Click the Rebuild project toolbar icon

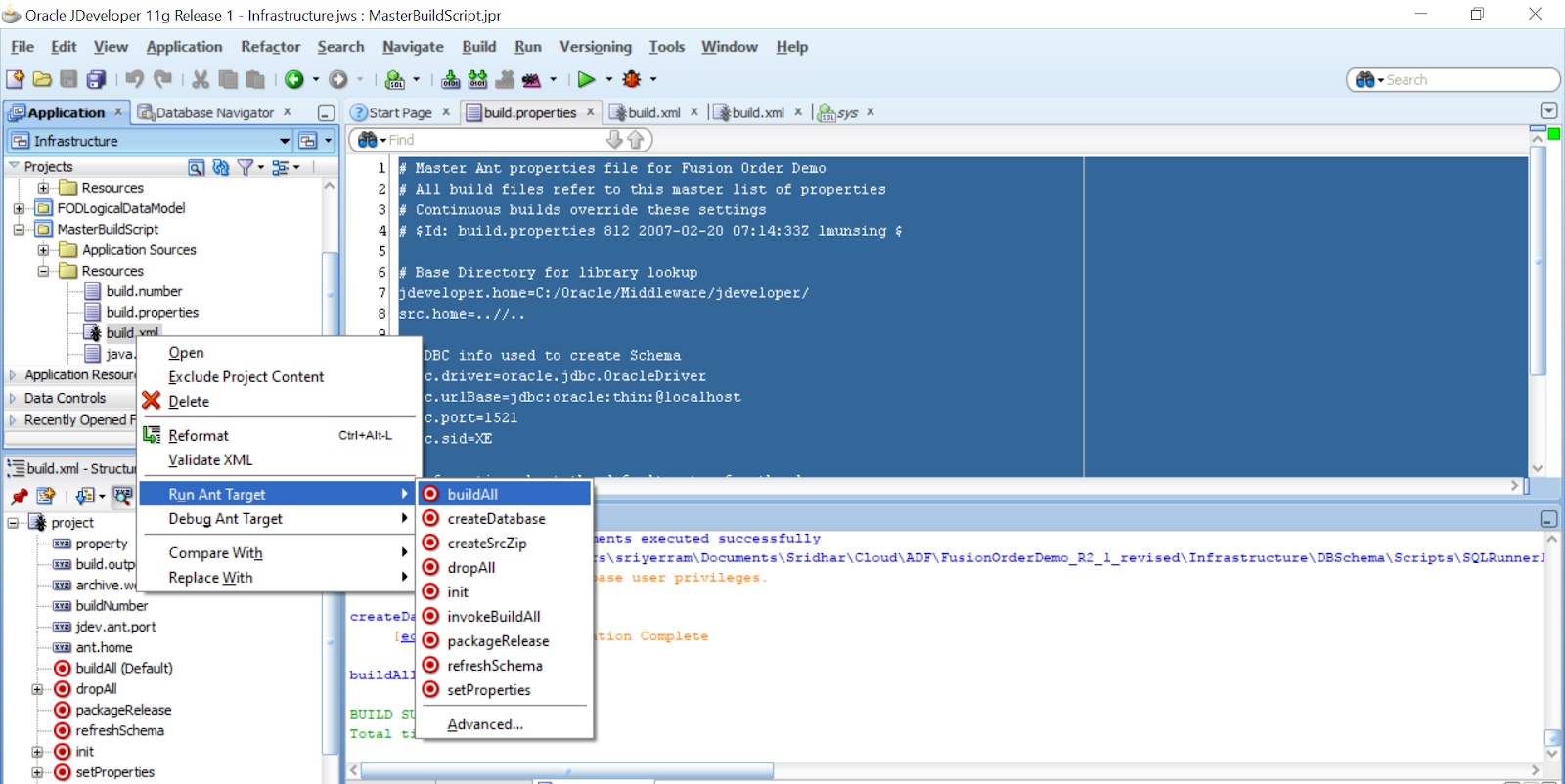point(477,79)
